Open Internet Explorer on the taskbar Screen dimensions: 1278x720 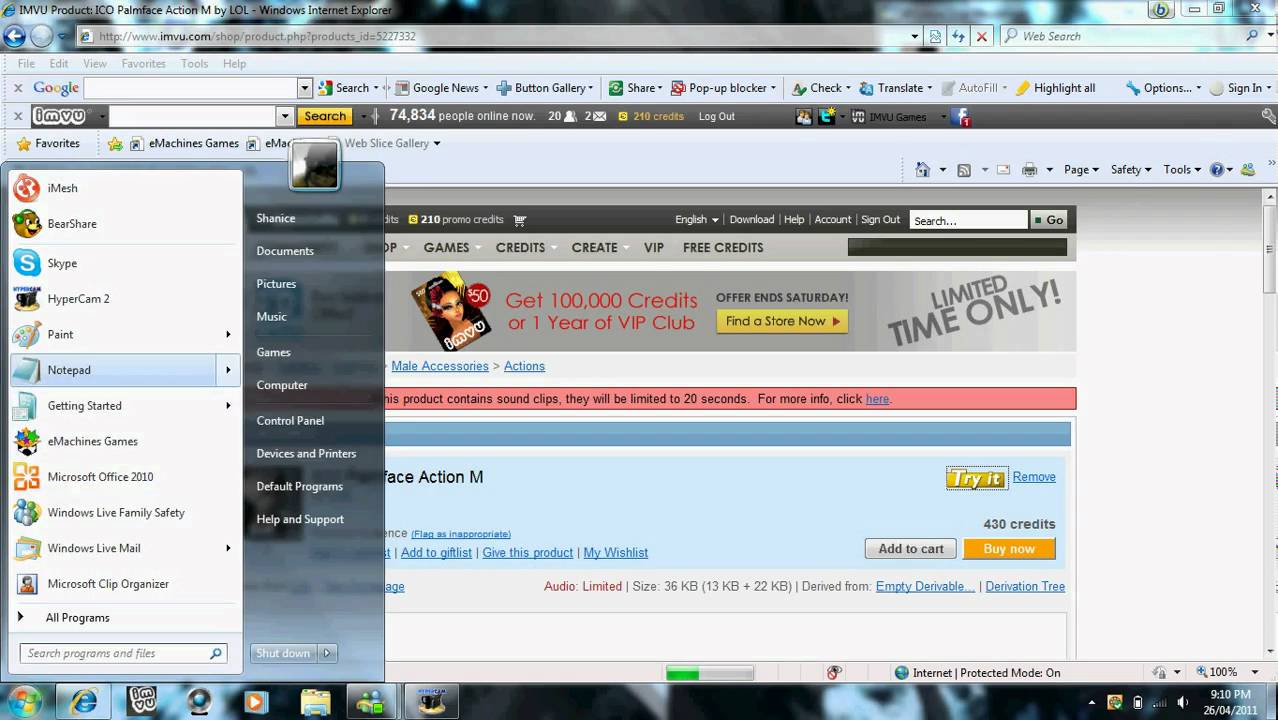tap(84, 702)
